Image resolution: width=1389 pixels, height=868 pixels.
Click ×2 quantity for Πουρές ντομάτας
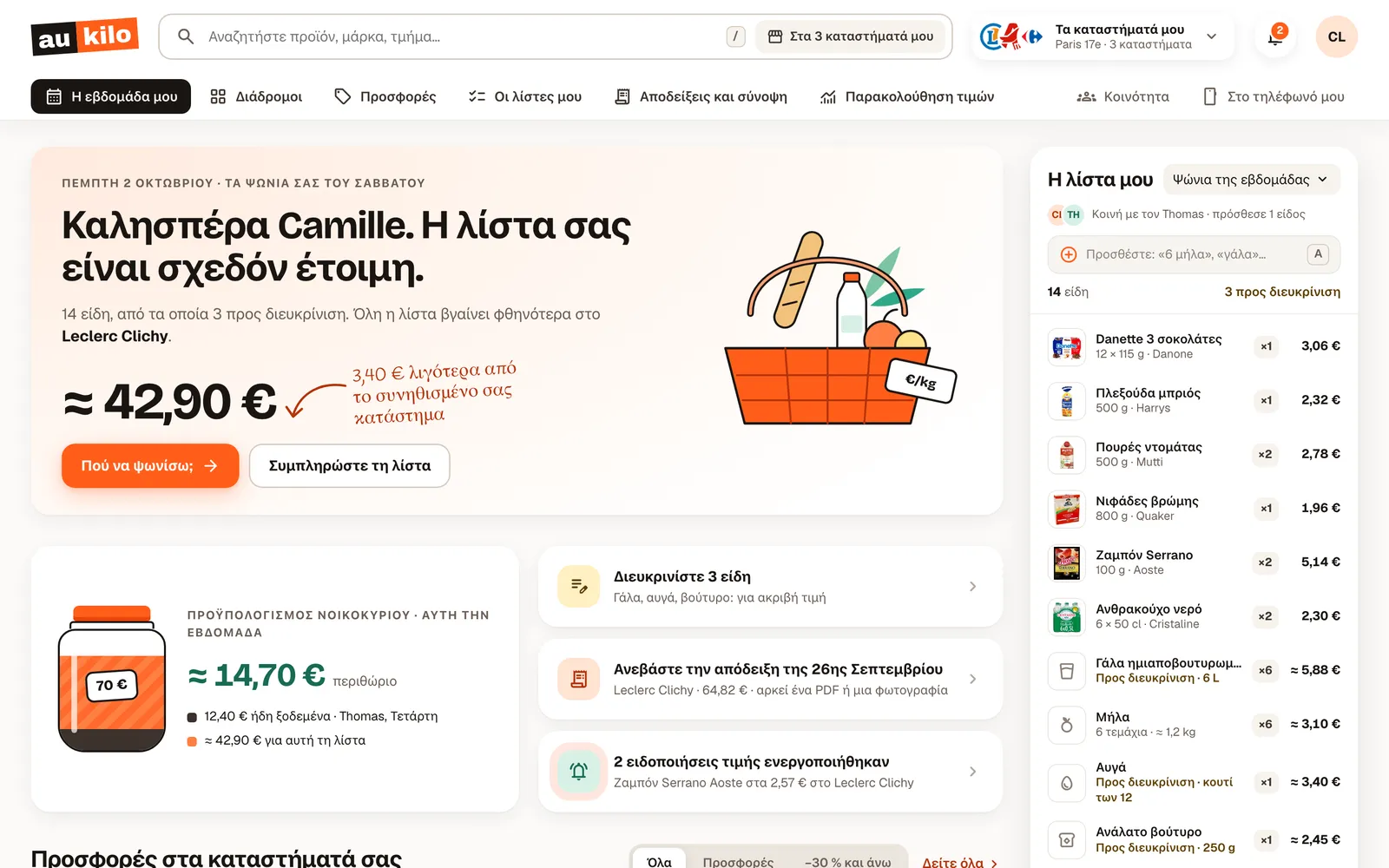click(x=1266, y=454)
